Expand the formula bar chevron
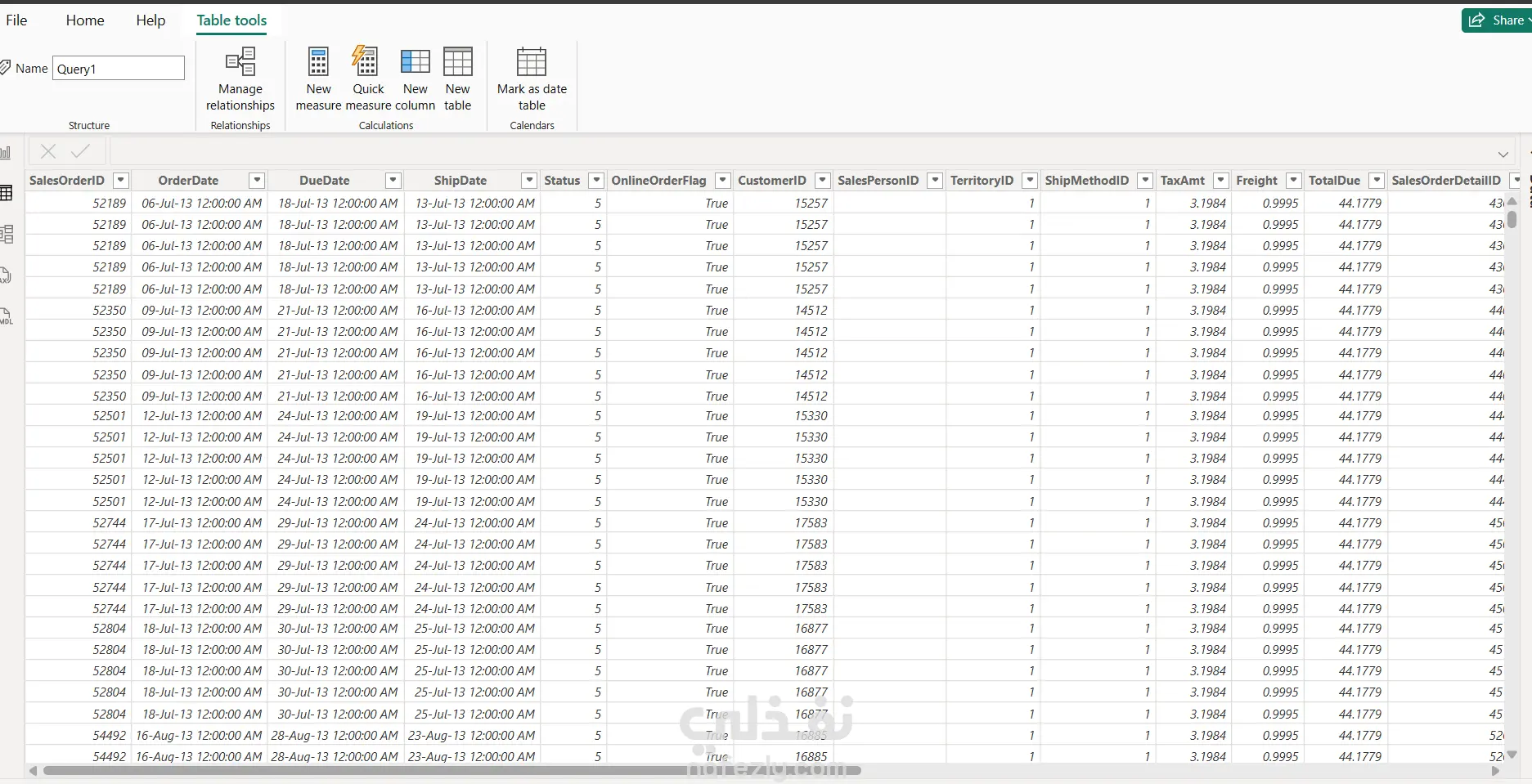Viewport: 1532px width, 784px height. tap(1503, 154)
